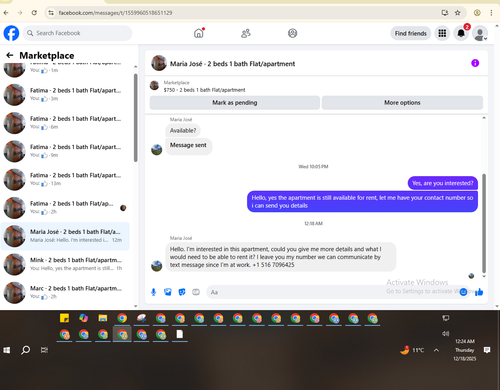500x390 pixels.
Task: Open Task View on the taskbar
Action: (x=44, y=350)
